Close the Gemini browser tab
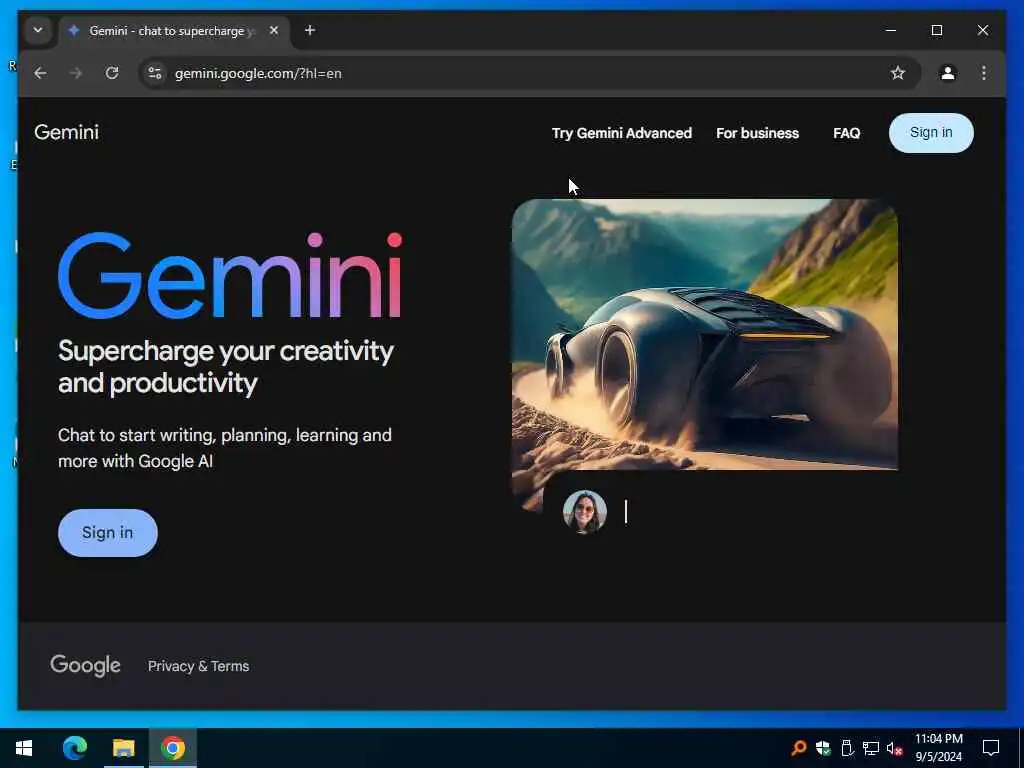This screenshot has width=1024, height=768. [274, 30]
